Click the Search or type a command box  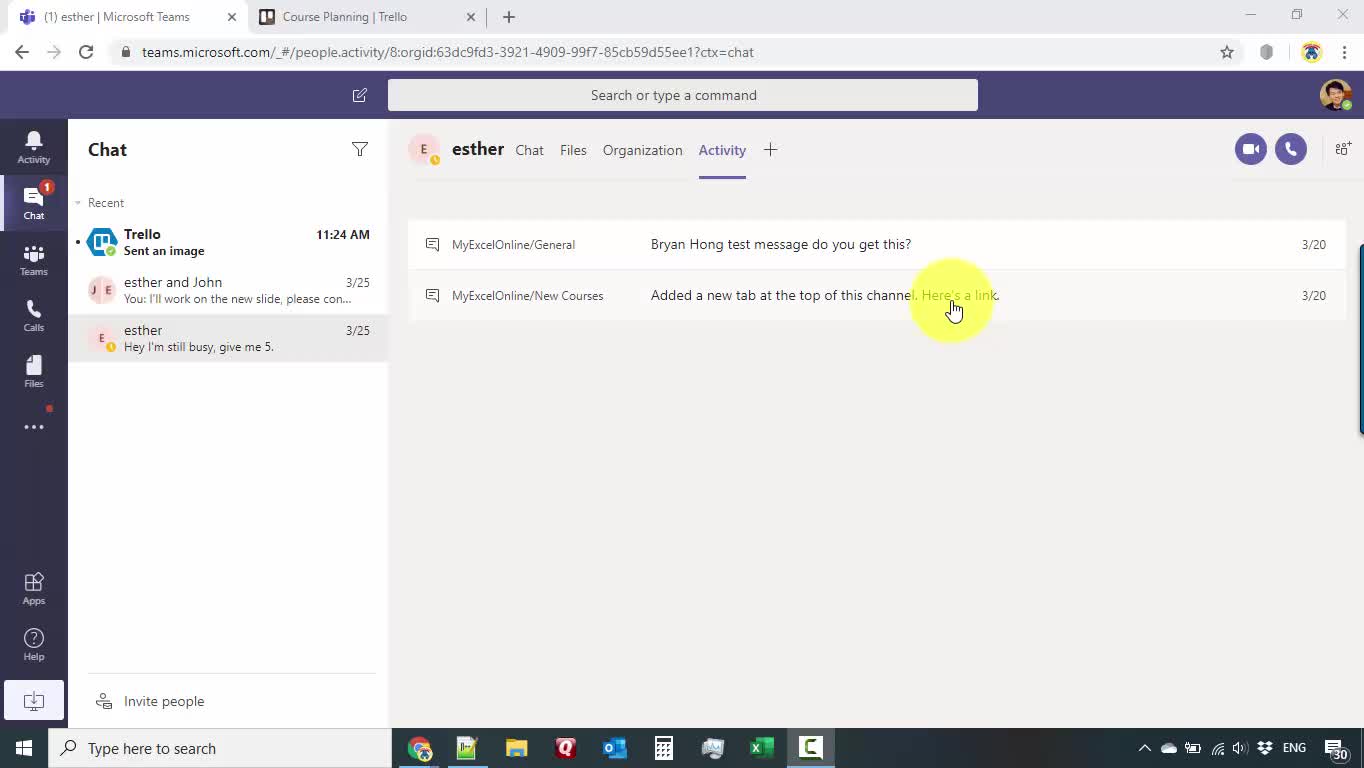tap(682, 95)
